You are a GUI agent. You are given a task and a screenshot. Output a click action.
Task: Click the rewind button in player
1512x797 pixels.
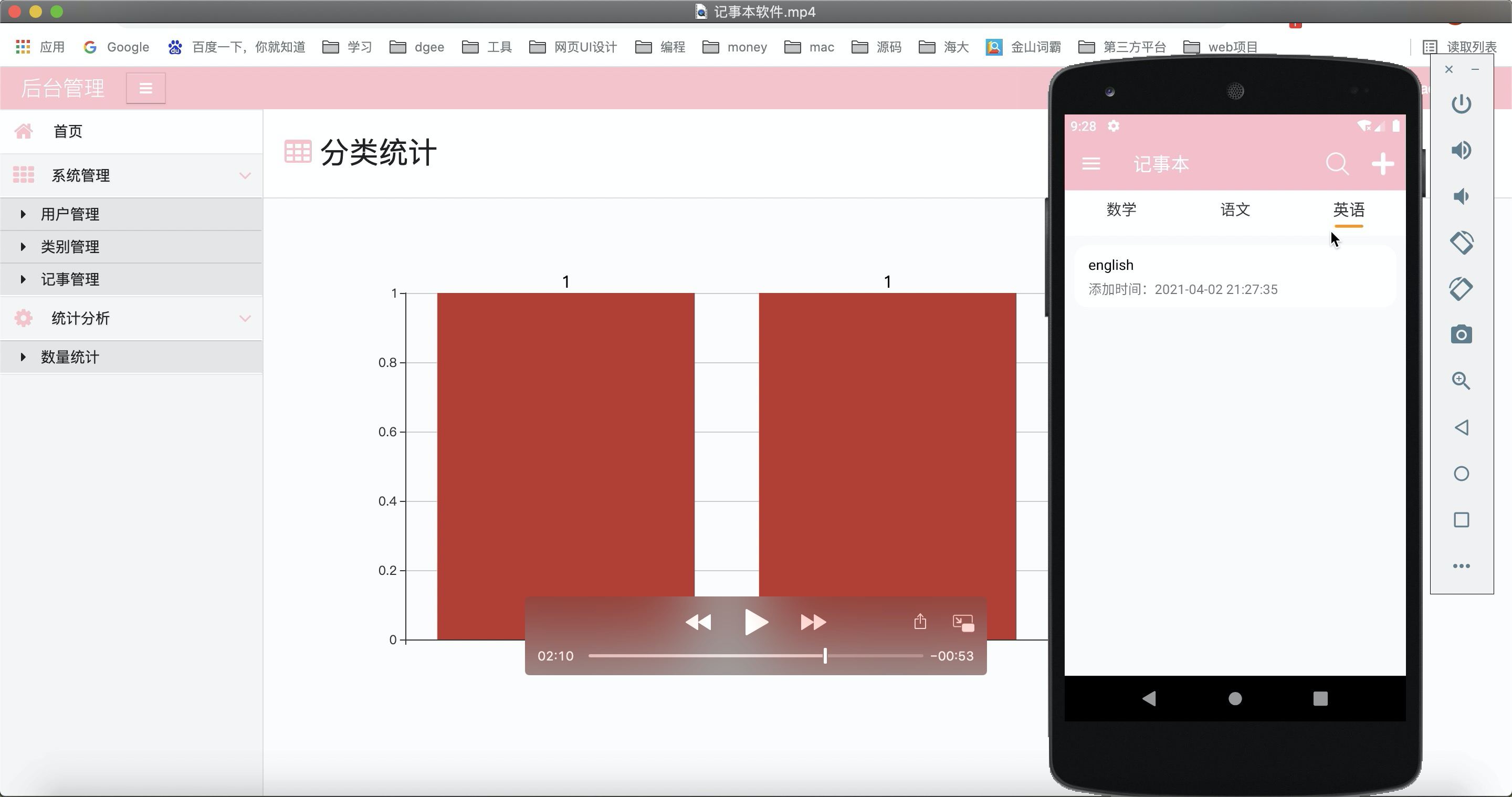[x=698, y=622]
